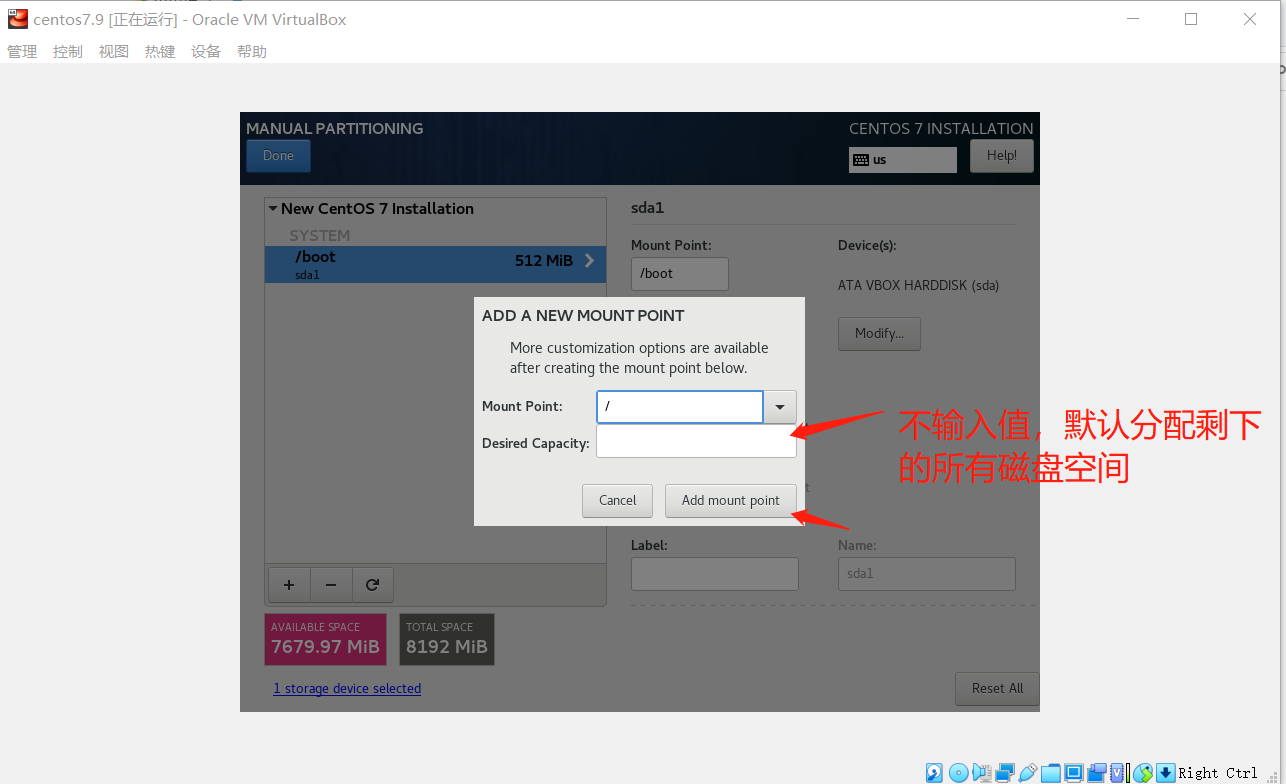Click the Reset All button
Viewport: 1286px width, 784px height.
coord(997,689)
